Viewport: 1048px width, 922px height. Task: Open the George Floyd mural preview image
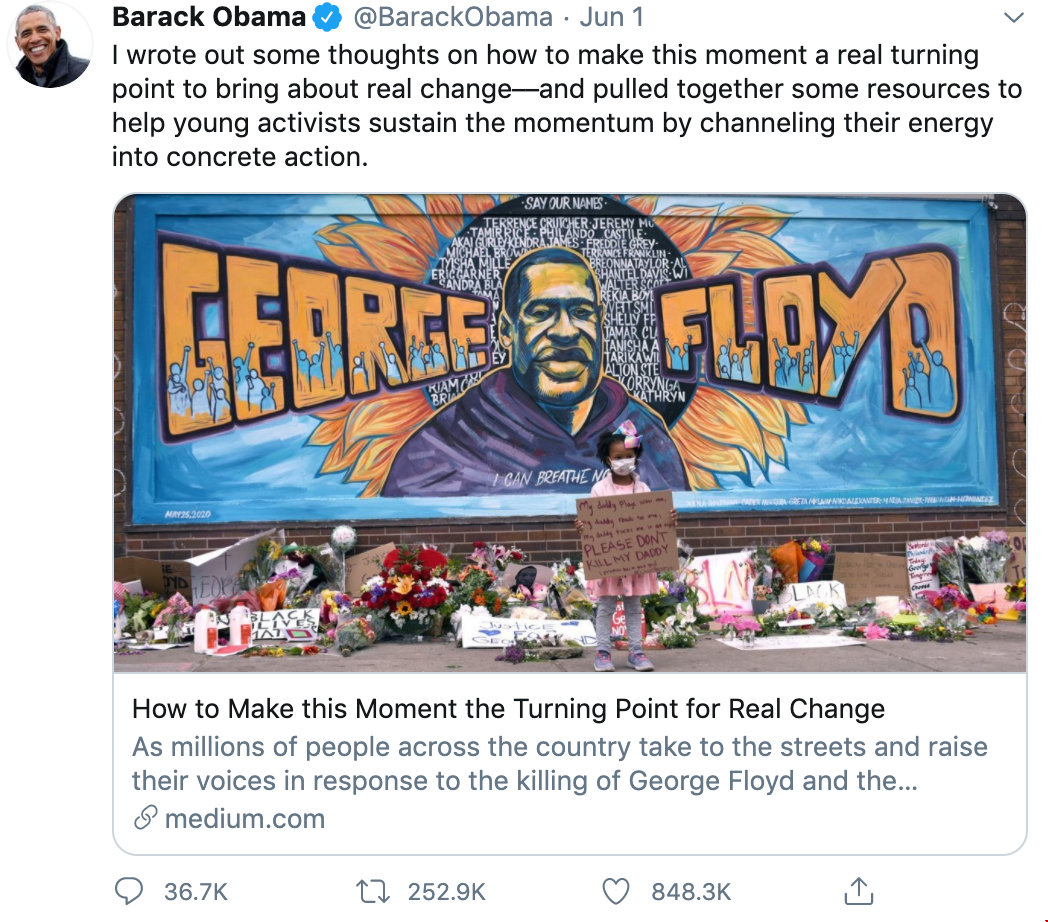click(569, 433)
